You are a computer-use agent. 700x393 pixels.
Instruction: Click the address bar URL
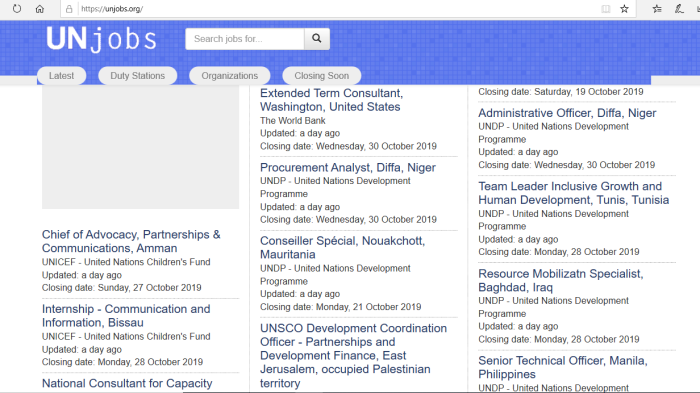click(112, 9)
